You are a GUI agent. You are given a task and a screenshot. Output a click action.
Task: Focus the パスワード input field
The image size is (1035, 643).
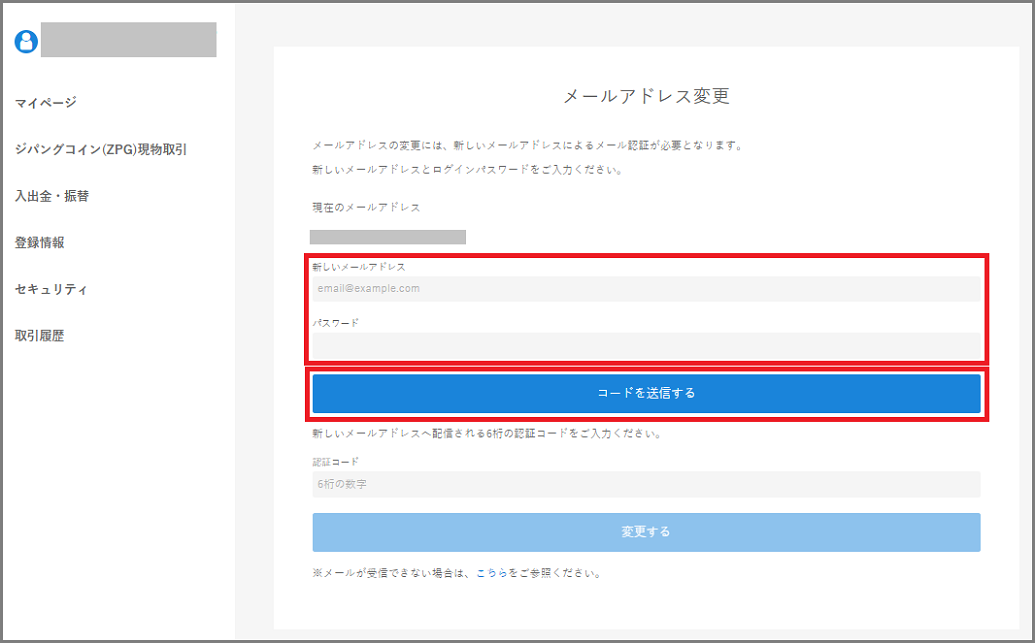646,345
